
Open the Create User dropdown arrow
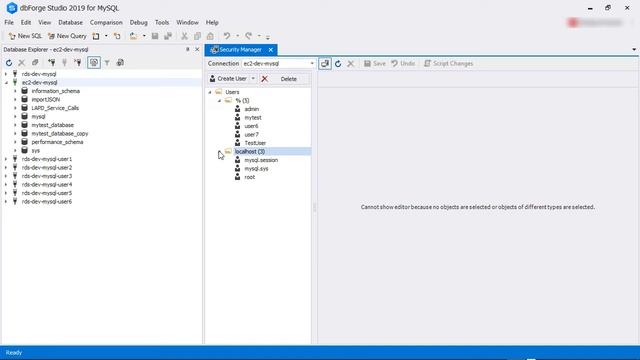point(253,79)
